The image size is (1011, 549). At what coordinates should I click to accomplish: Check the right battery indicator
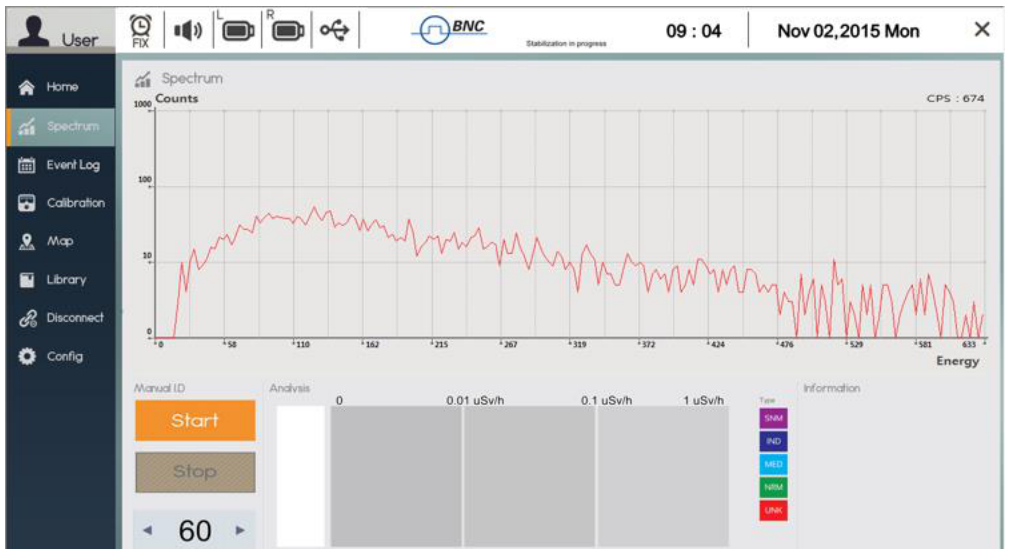287,30
